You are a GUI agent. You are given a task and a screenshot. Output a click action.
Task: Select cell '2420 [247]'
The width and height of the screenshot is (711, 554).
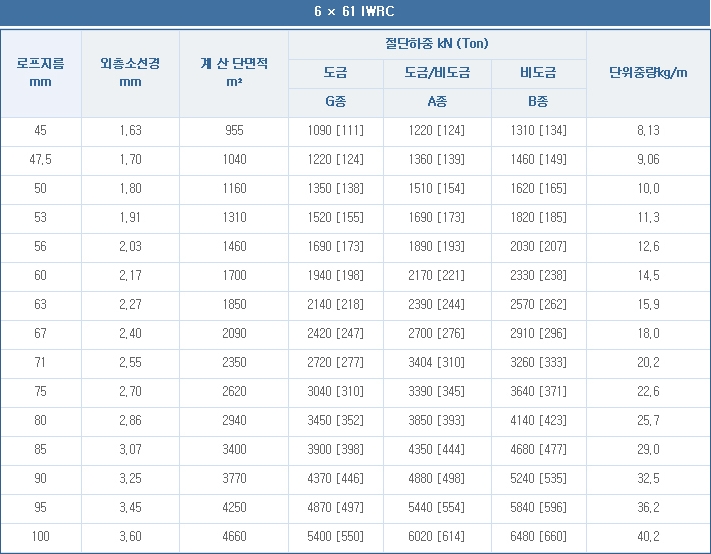pos(336,333)
